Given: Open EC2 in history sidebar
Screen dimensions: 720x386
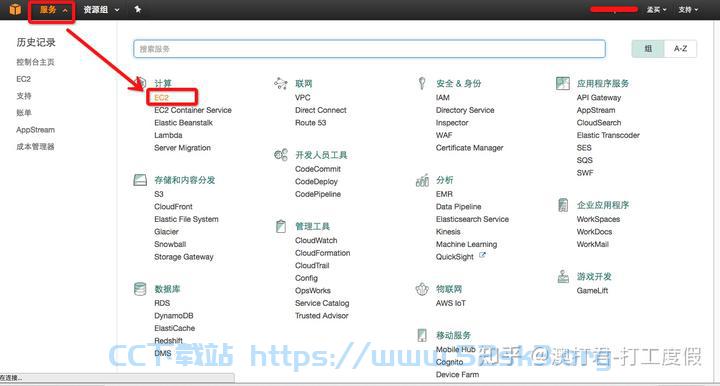Looking at the screenshot, I should [x=23, y=79].
